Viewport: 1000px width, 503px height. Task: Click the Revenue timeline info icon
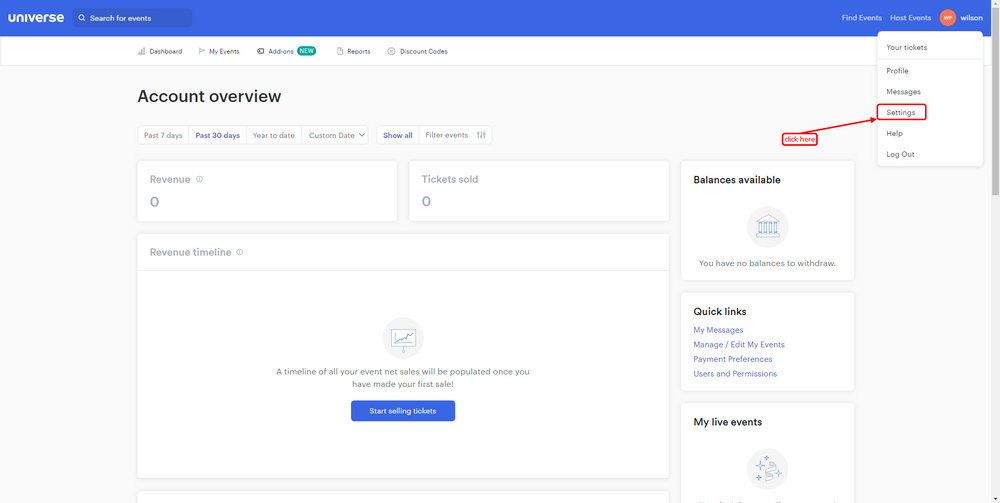(x=240, y=252)
